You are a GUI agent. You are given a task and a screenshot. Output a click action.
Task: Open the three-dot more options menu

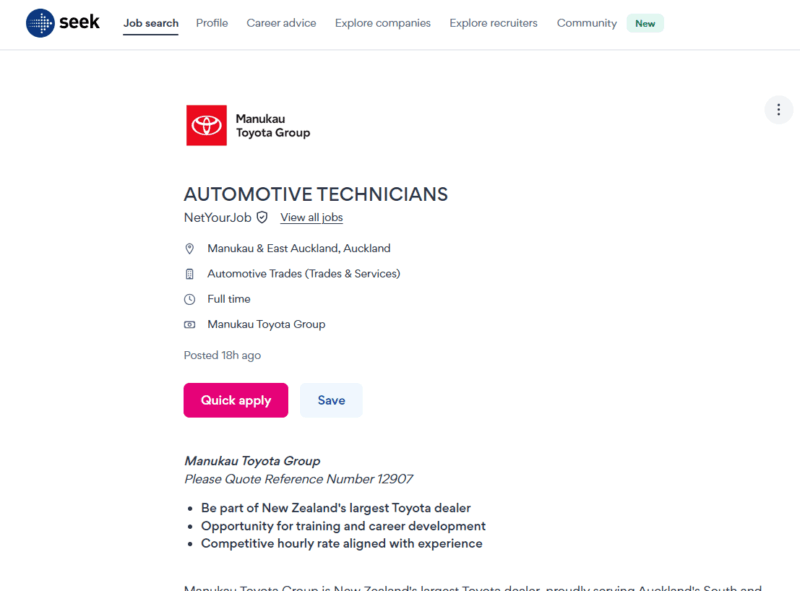pos(778,110)
